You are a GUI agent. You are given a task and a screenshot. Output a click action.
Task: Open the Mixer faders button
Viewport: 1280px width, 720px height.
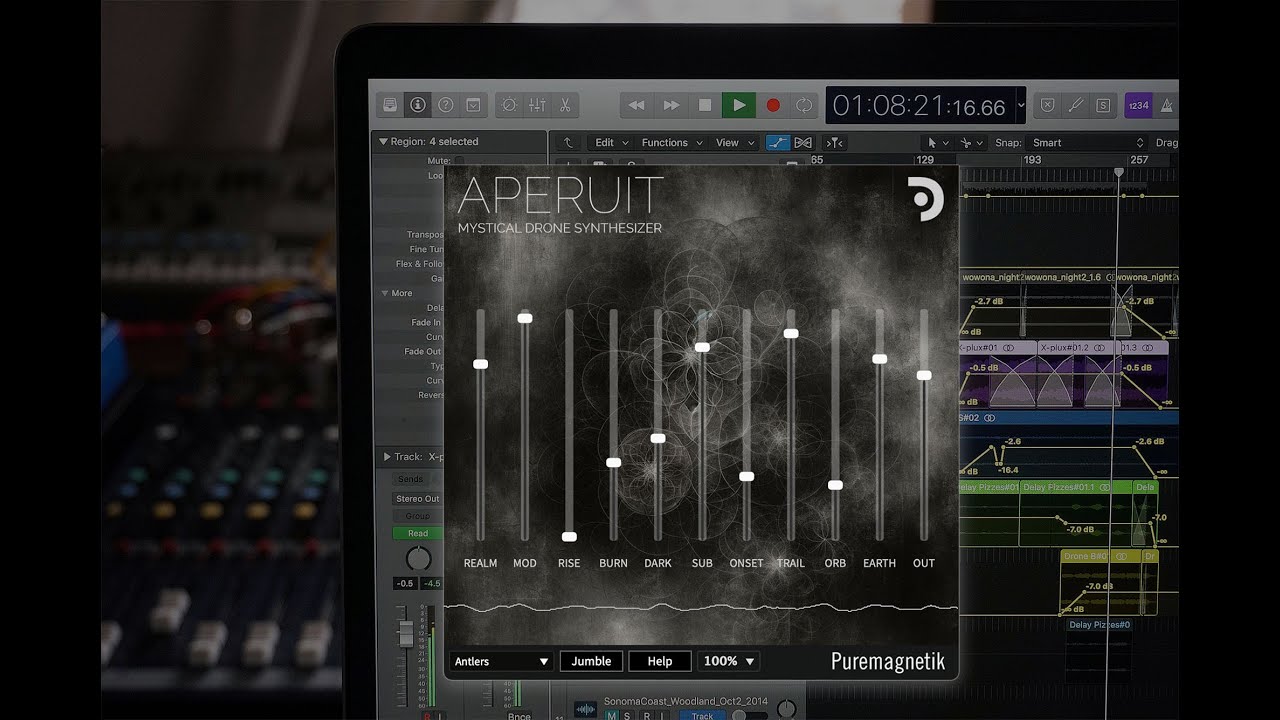point(537,104)
